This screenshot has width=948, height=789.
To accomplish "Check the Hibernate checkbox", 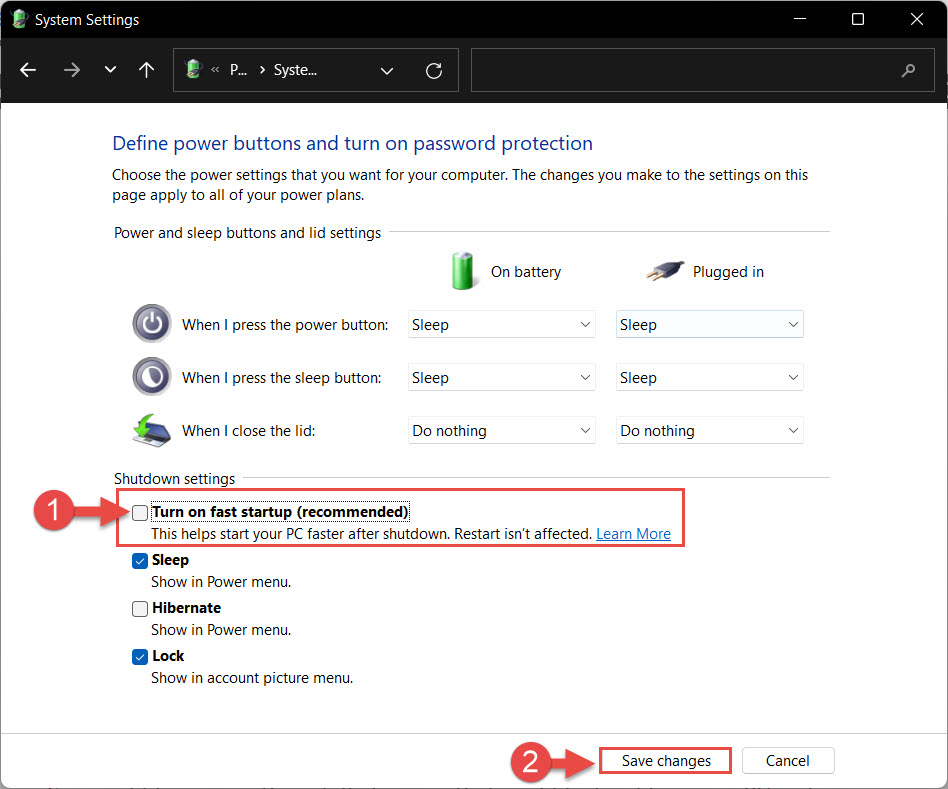I will 140,609.
